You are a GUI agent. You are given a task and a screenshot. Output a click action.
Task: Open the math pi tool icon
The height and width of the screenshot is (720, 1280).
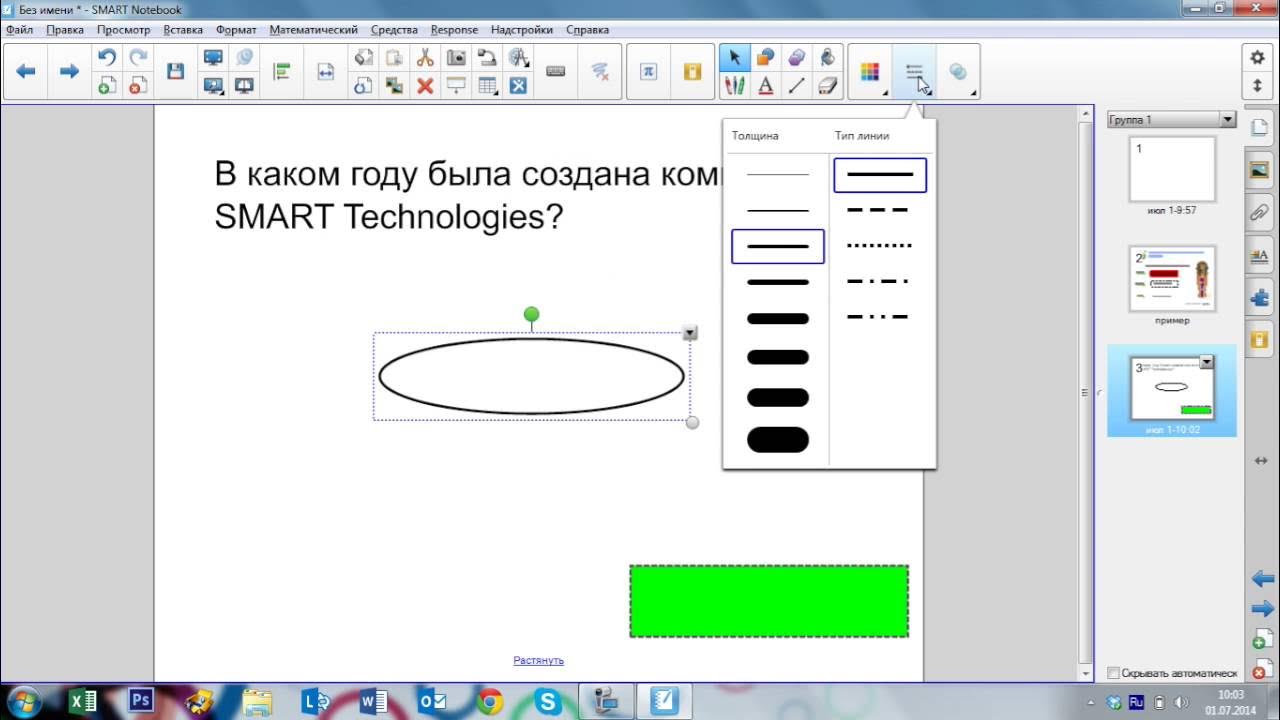(649, 71)
